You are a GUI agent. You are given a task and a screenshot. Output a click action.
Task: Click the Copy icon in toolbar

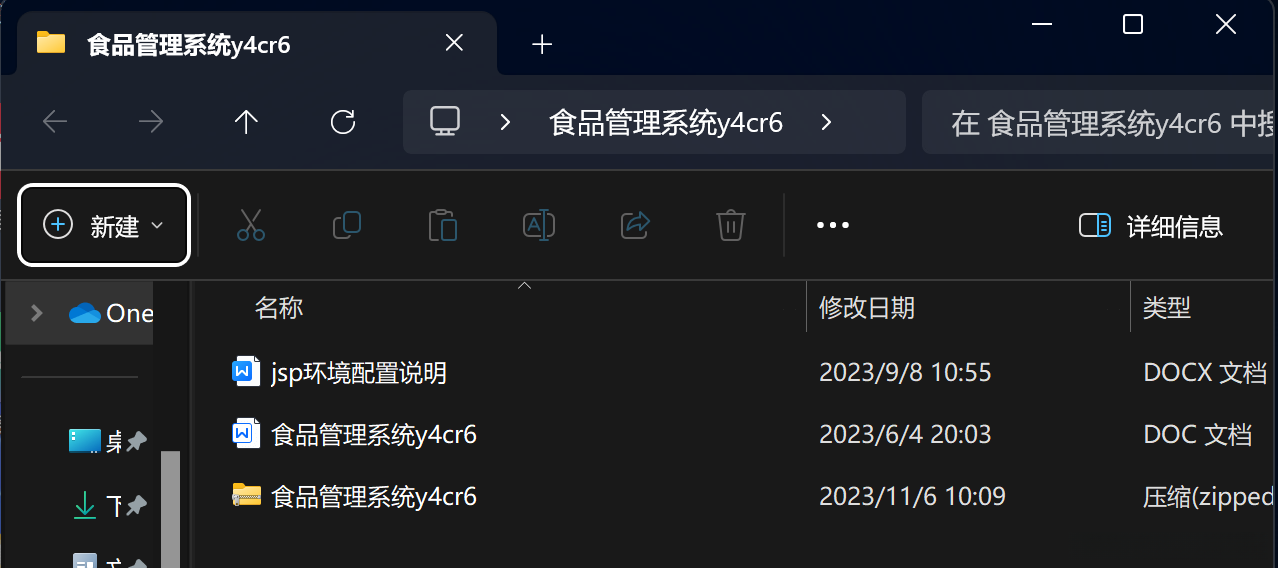[x=346, y=225]
